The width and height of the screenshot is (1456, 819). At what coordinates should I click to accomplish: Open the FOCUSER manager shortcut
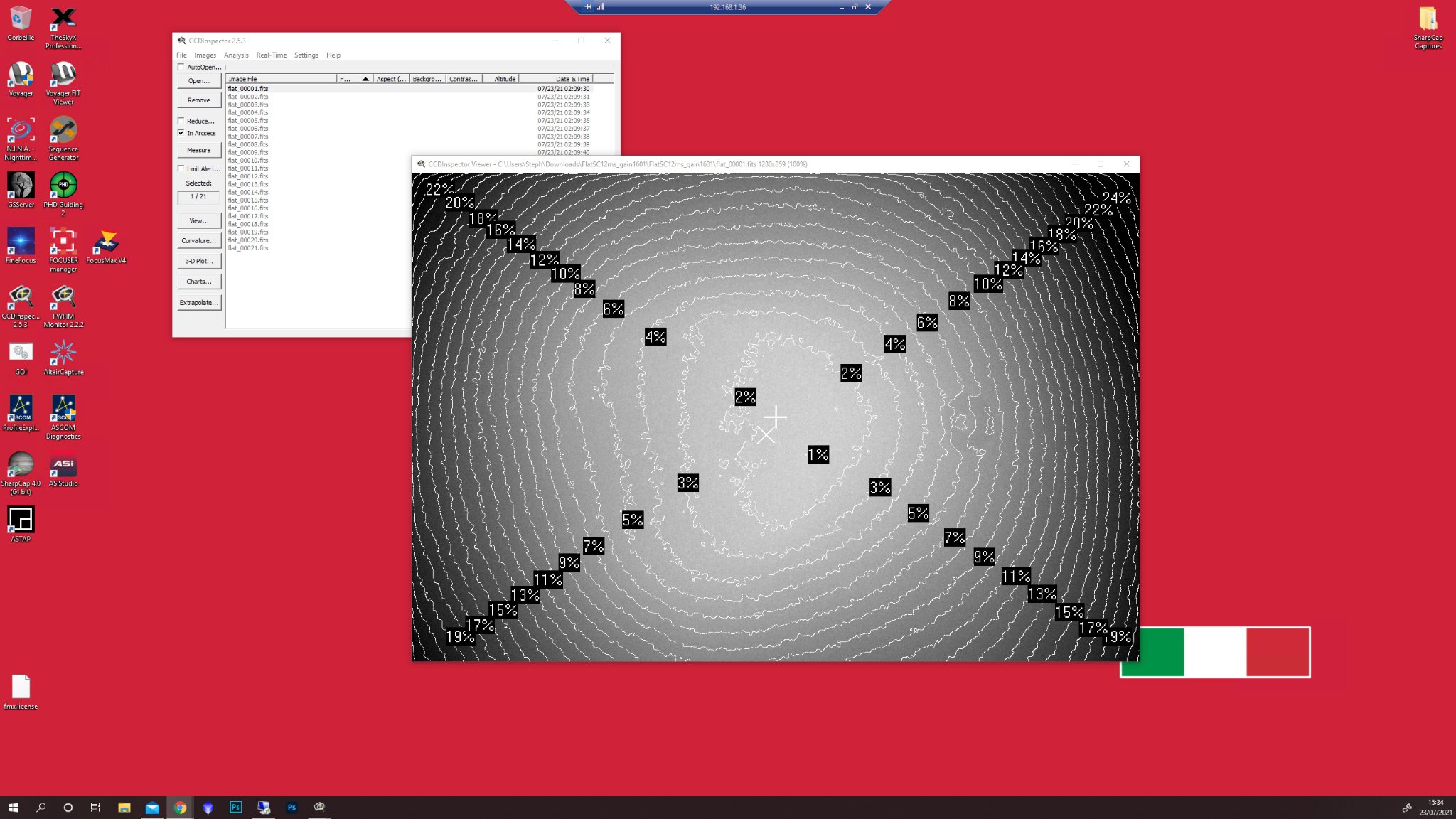63,250
